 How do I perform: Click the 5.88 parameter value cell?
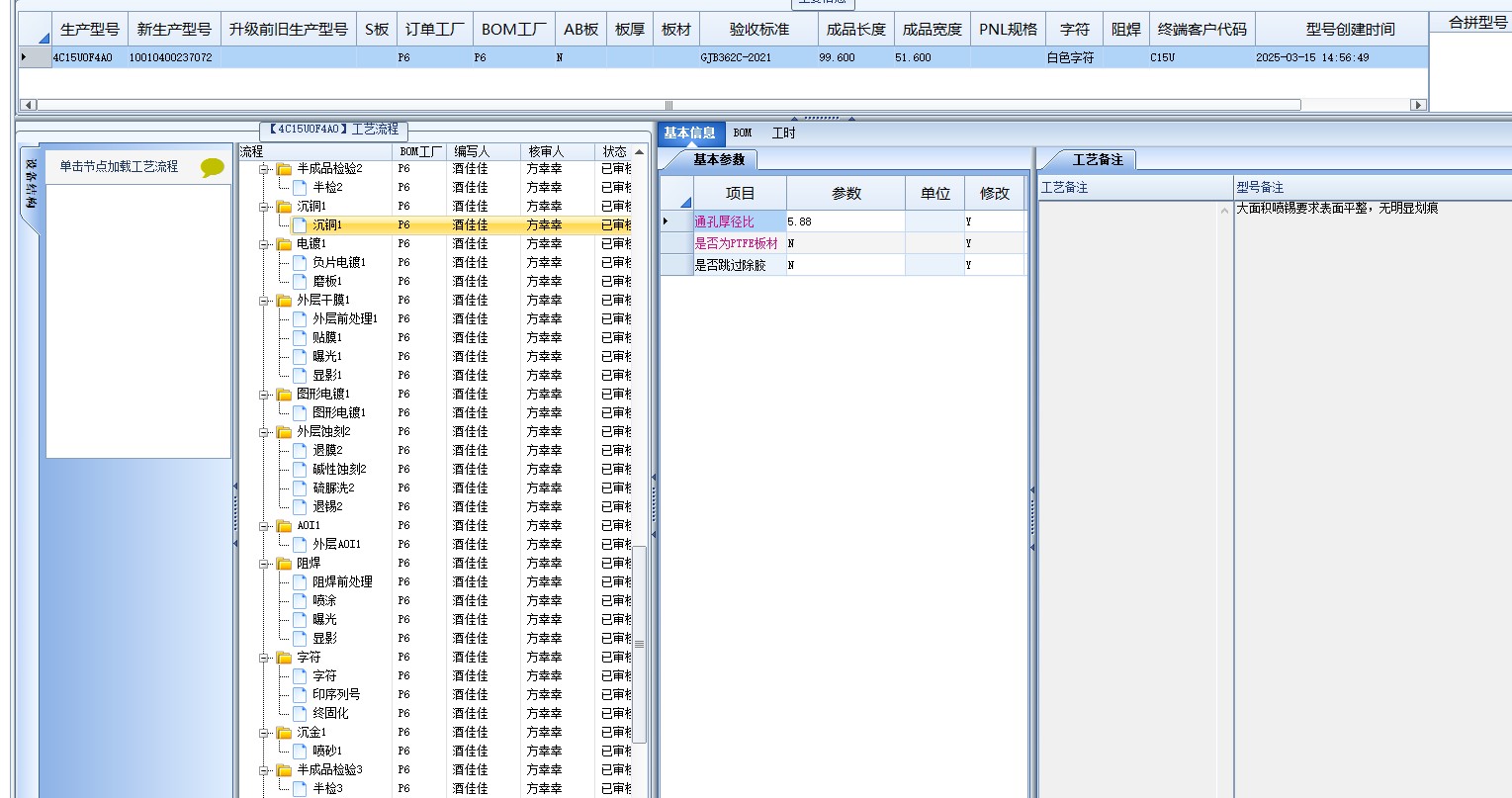point(845,222)
